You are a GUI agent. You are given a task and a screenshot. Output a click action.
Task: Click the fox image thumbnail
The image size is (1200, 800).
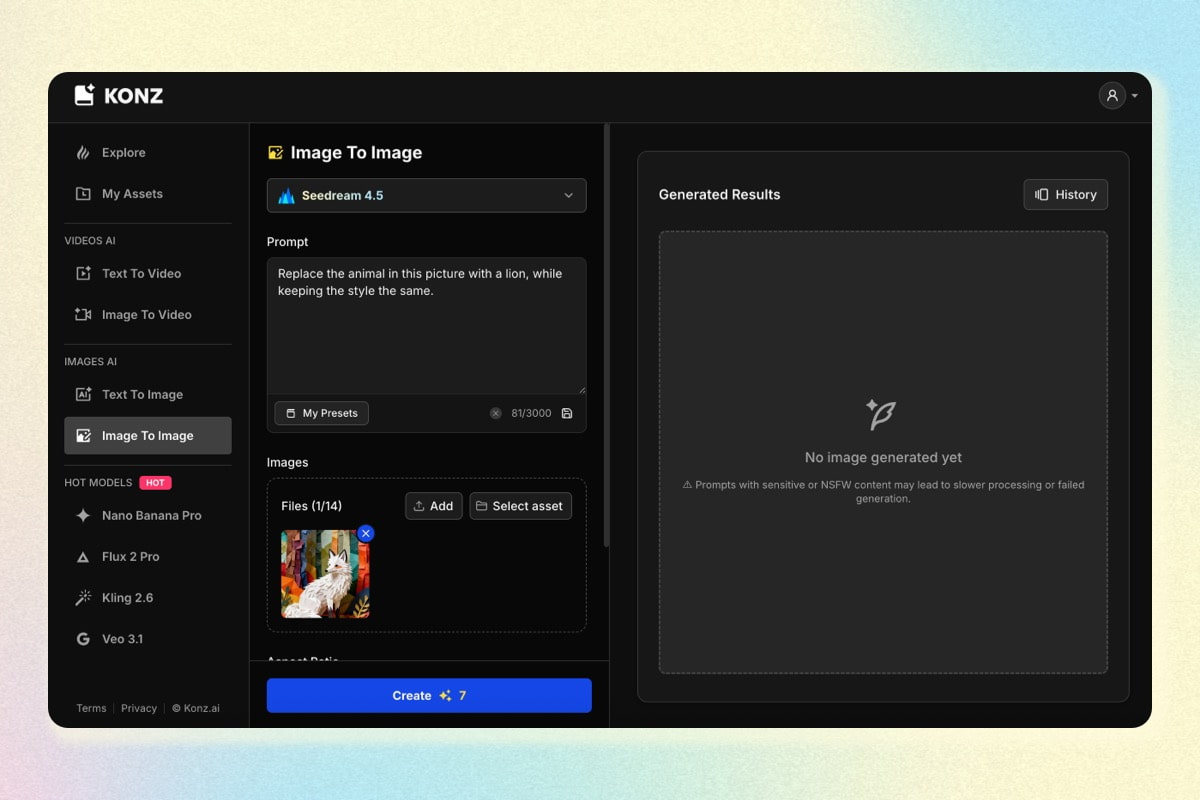pyautogui.click(x=325, y=574)
